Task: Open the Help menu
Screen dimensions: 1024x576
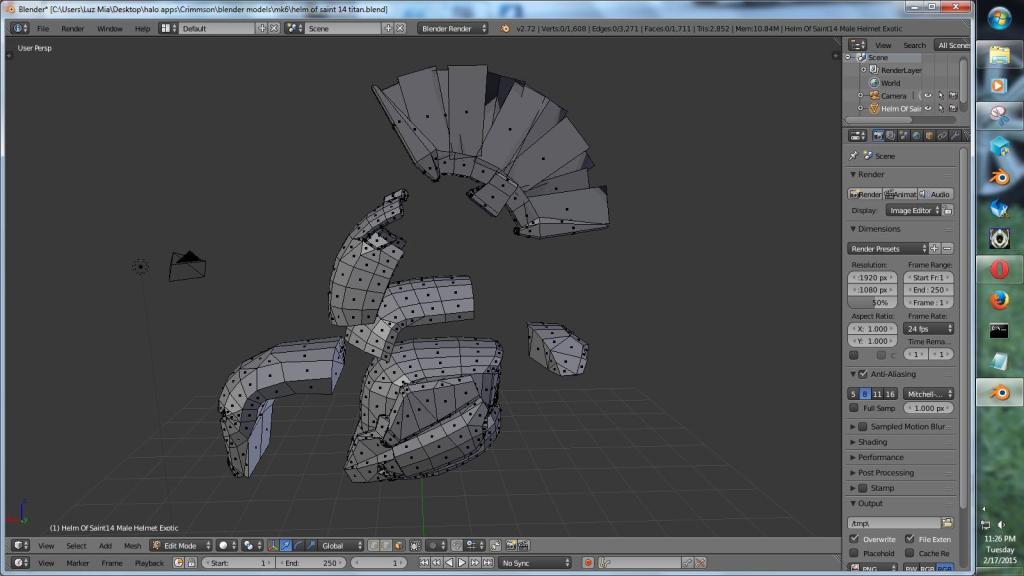Action: point(142,28)
